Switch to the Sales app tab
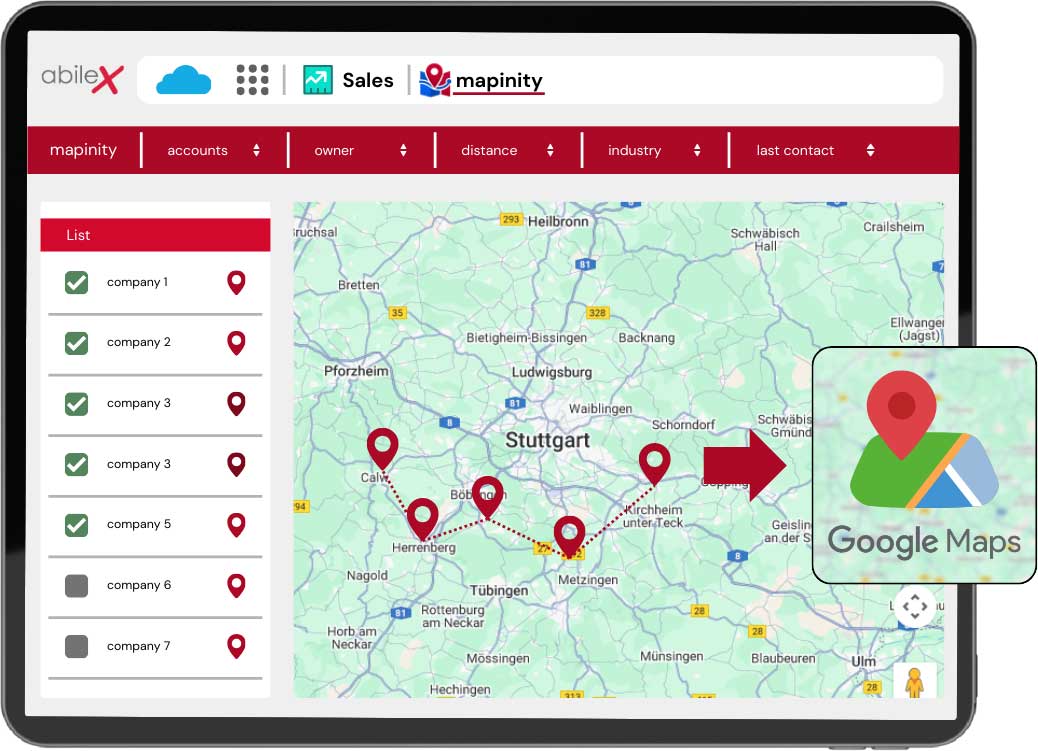The image size is (1038, 751). point(367,80)
